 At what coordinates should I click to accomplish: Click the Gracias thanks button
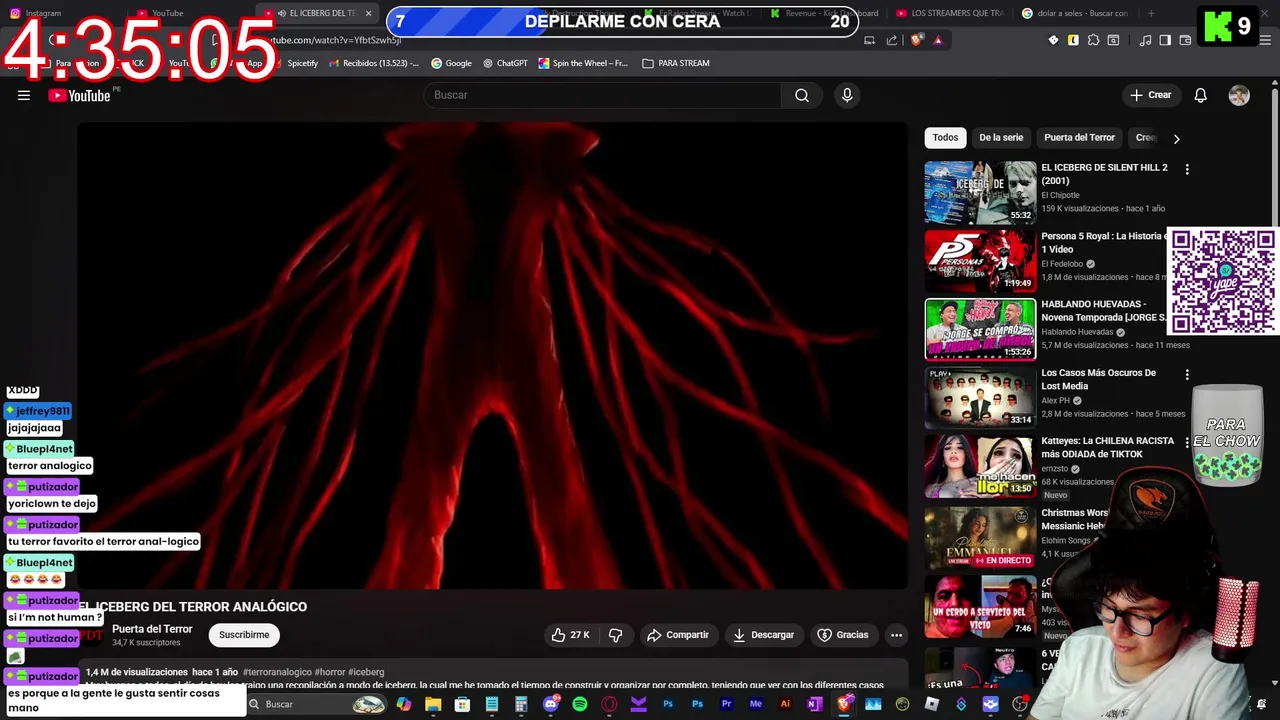(x=843, y=635)
